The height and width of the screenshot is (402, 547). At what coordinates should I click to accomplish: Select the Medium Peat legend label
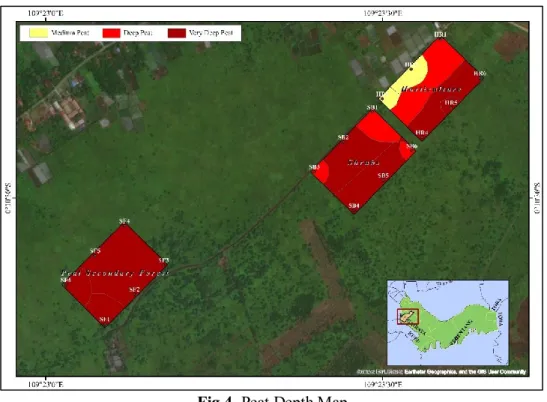70,33
